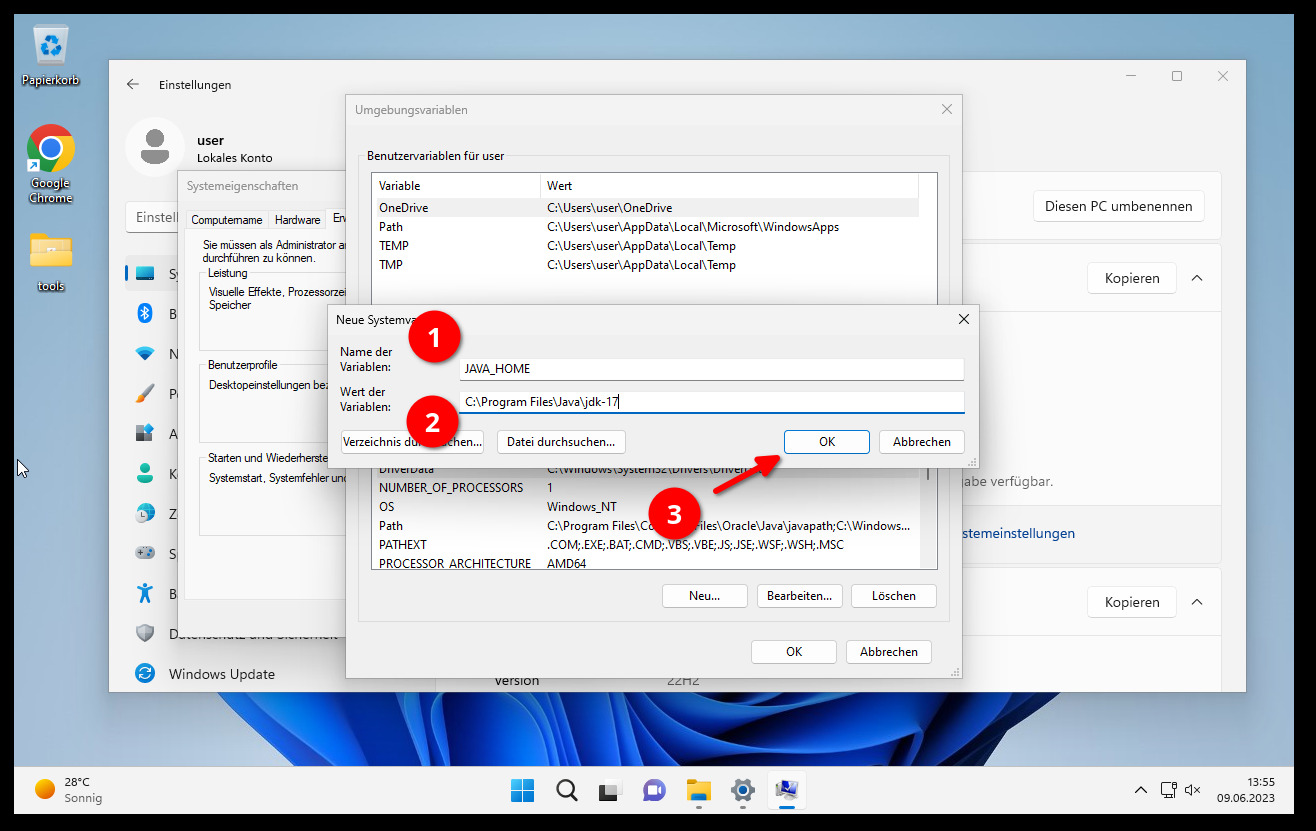Screen dimensions: 1316x831
Task: Select the PATHEXT system variable row
Action: click(x=645, y=545)
